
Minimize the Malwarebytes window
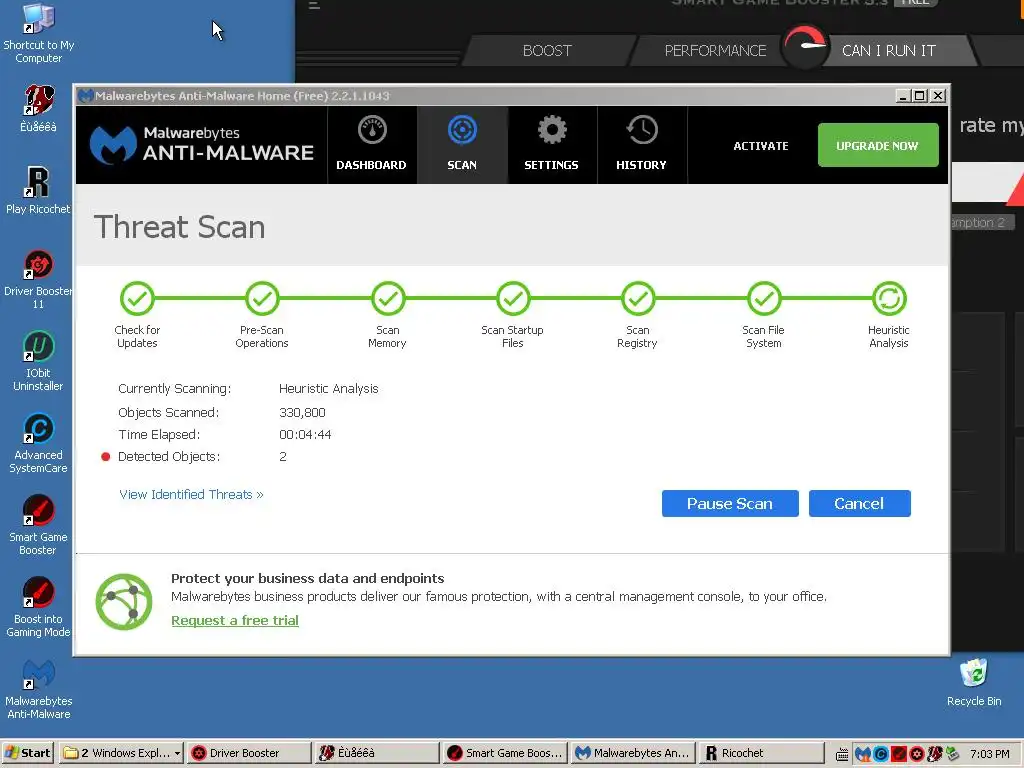tap(903, 96)
